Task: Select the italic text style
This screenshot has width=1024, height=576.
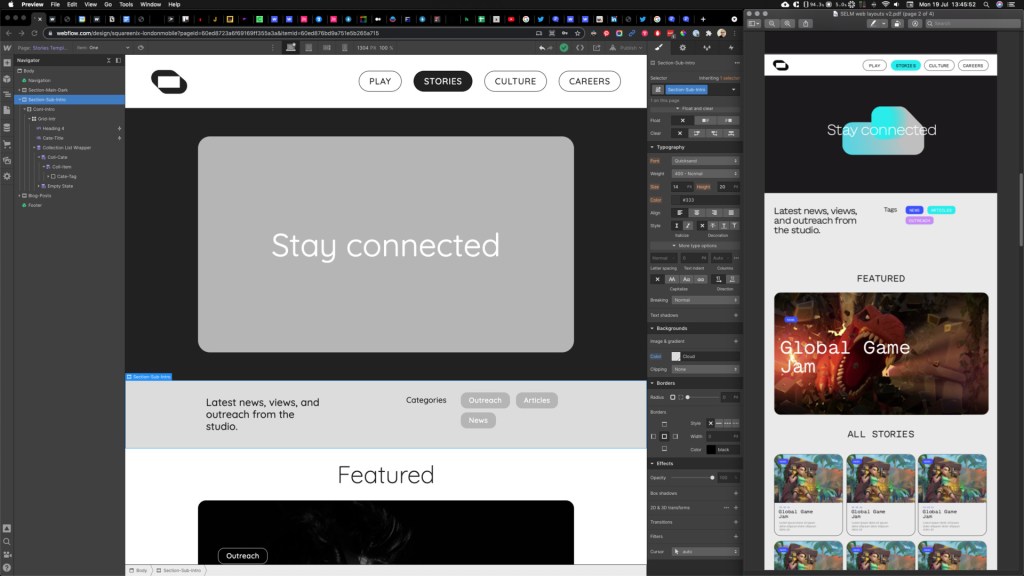Action: [689, 225]
